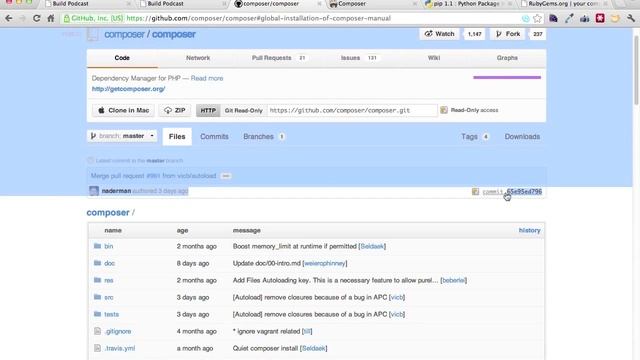
Task: Download repository as ZIP
Action: coord(175,110)
